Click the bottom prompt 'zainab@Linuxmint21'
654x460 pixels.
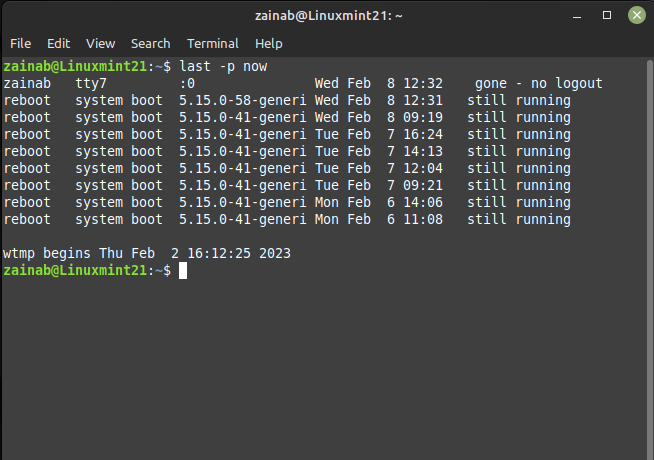click(x=75, y=271)
